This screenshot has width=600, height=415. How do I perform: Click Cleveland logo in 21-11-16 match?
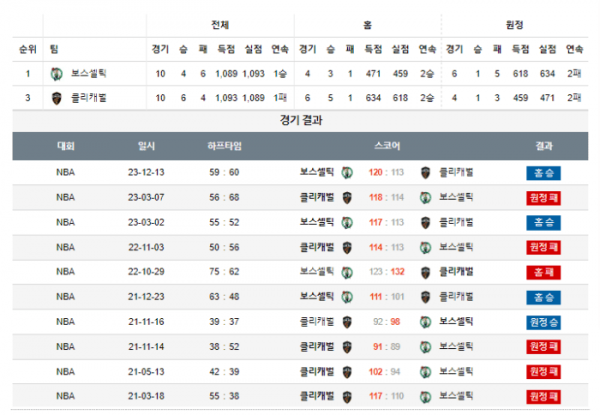click(x=347, y=322)
